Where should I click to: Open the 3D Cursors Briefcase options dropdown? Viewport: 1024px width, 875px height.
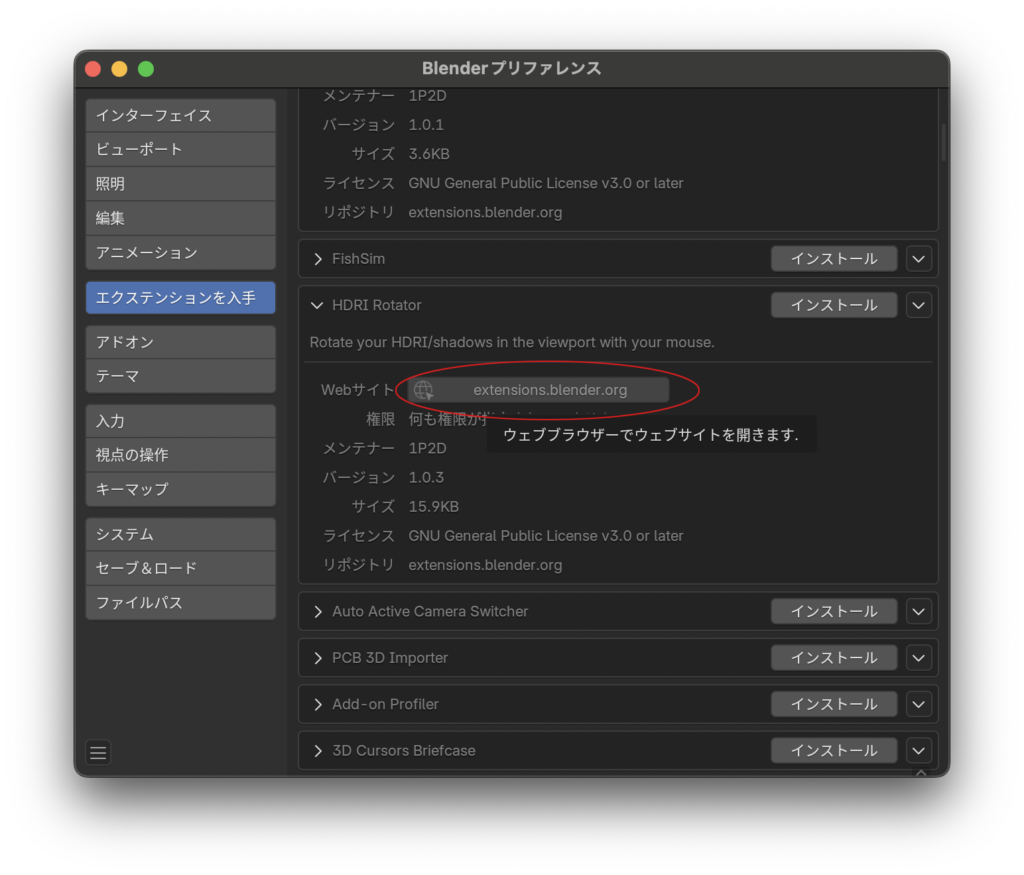coord(919,751)
